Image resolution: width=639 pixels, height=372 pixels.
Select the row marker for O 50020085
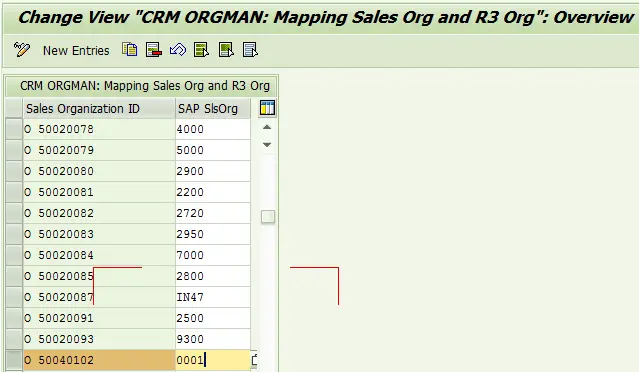14,276
